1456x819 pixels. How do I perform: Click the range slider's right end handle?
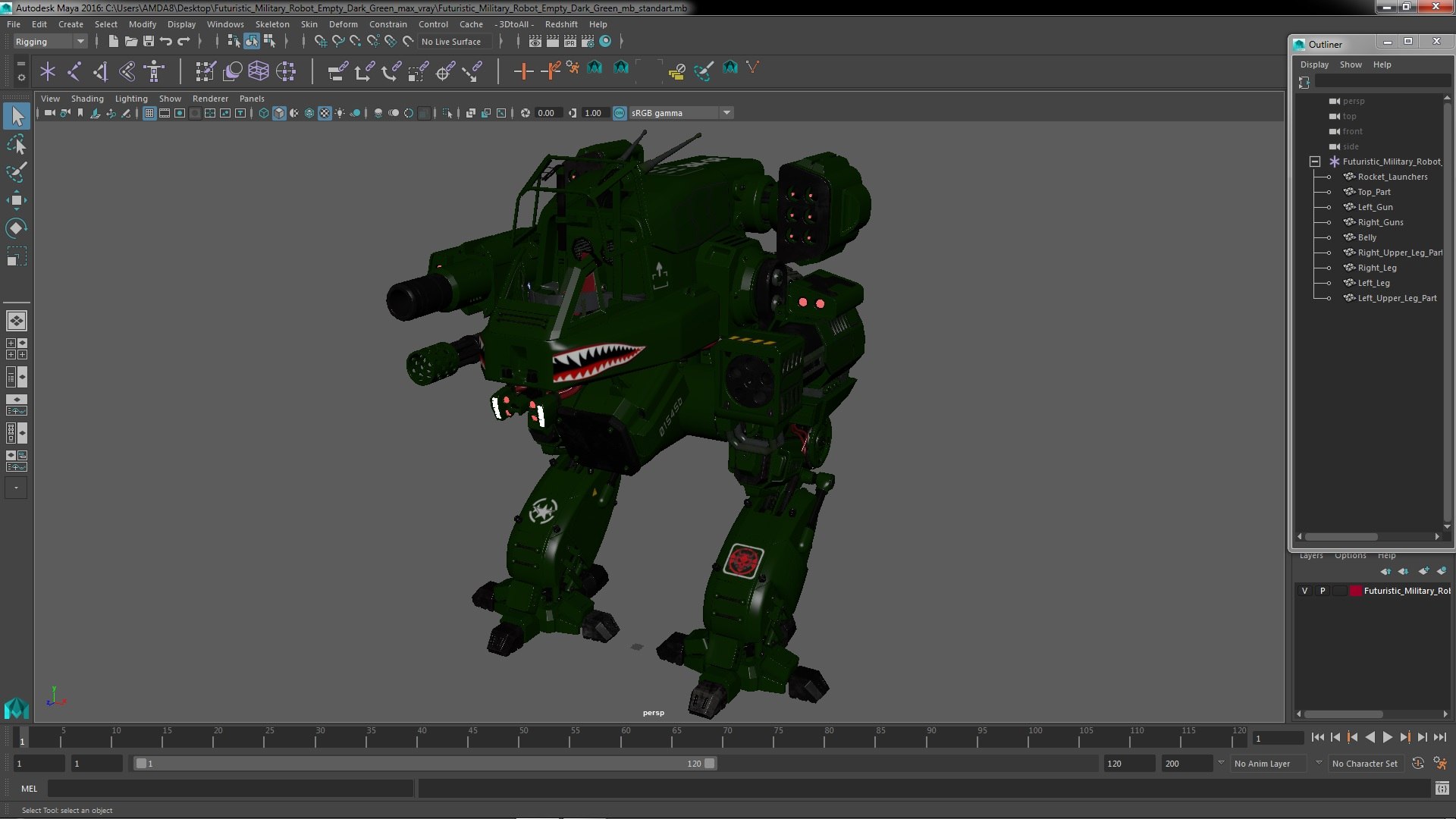click(x=710, y=764)
